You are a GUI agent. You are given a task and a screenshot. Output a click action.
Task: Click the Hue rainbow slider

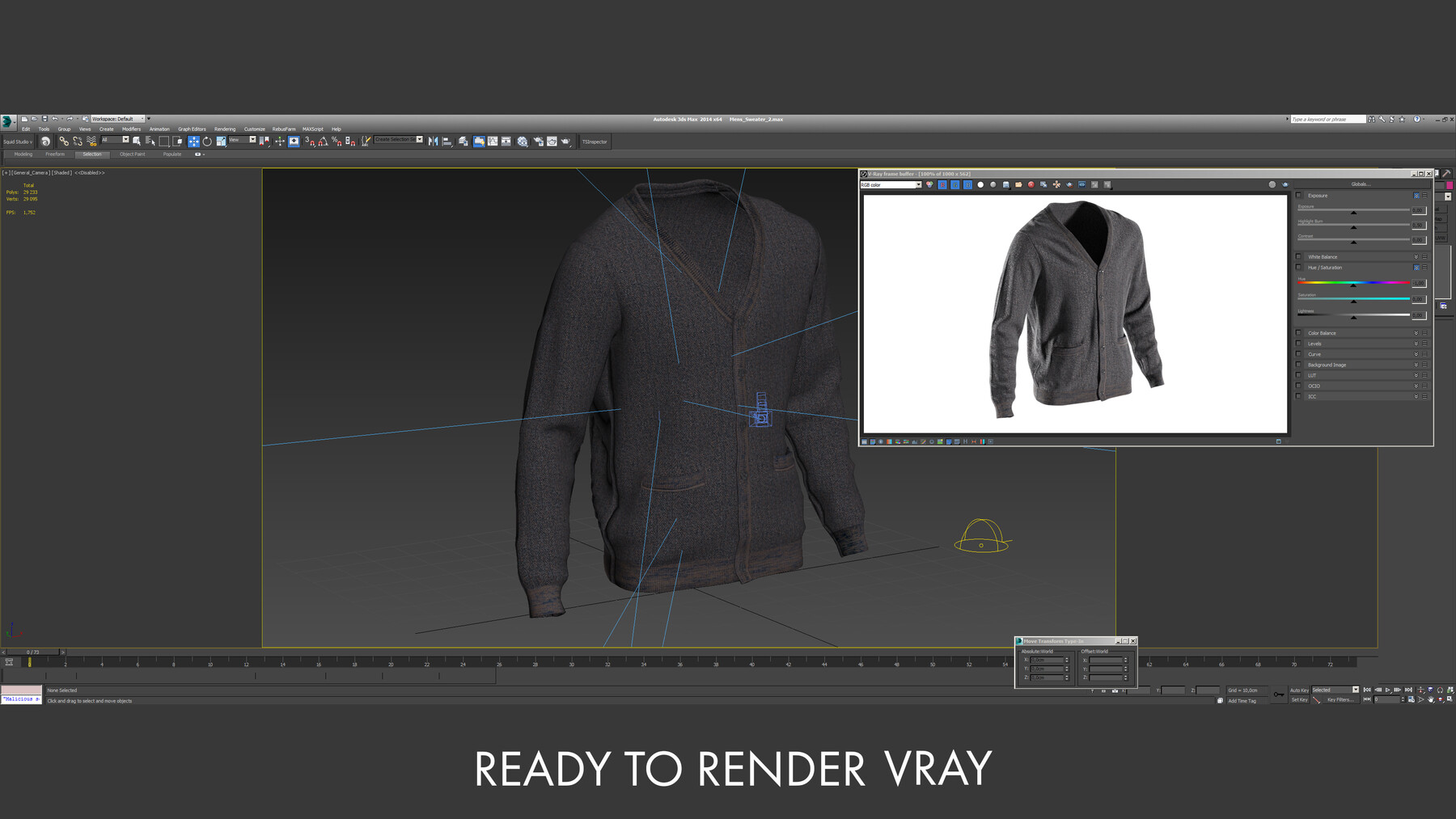click(x=1353, y=283)
